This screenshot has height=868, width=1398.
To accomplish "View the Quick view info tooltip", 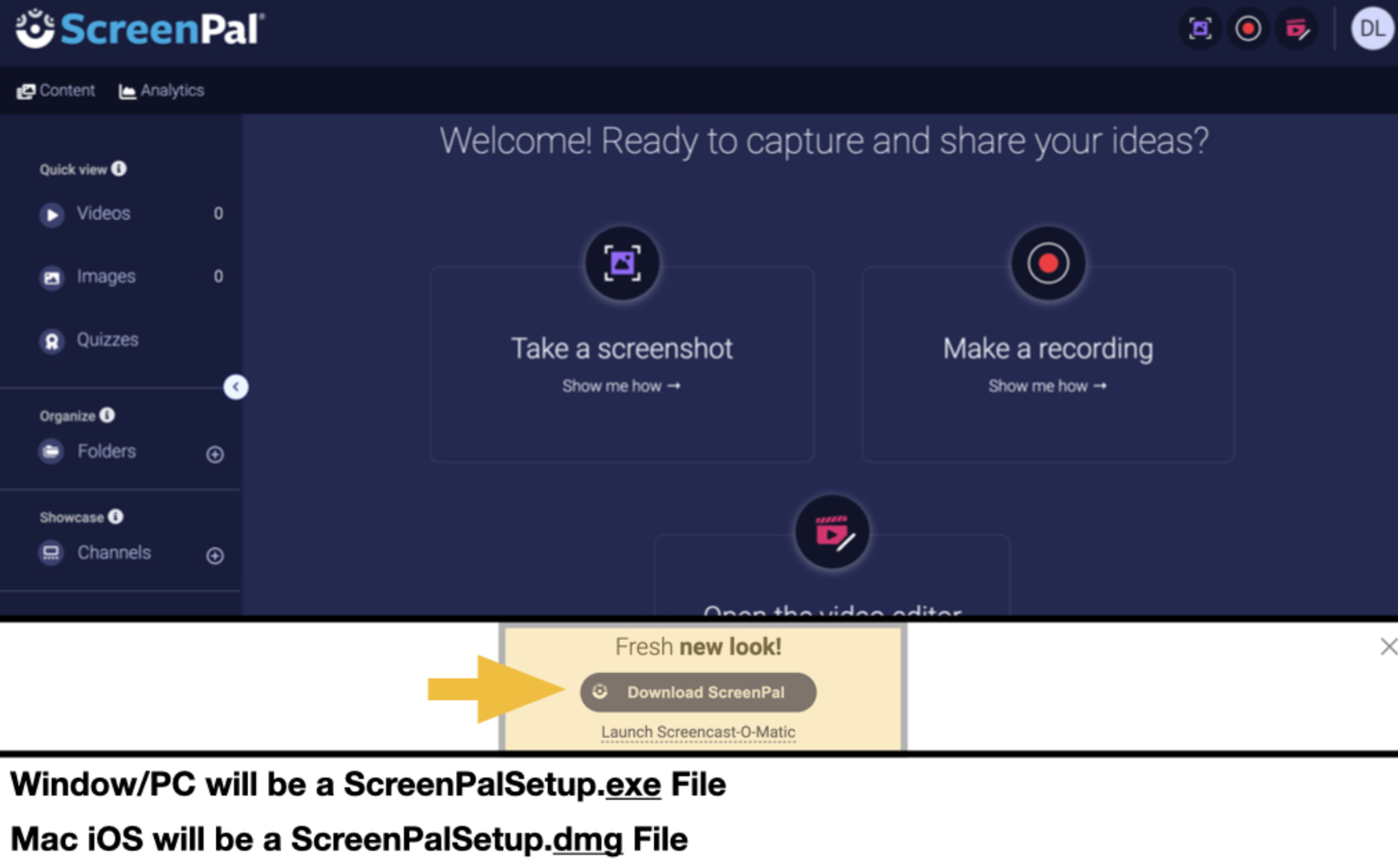I will coord(119,168).
